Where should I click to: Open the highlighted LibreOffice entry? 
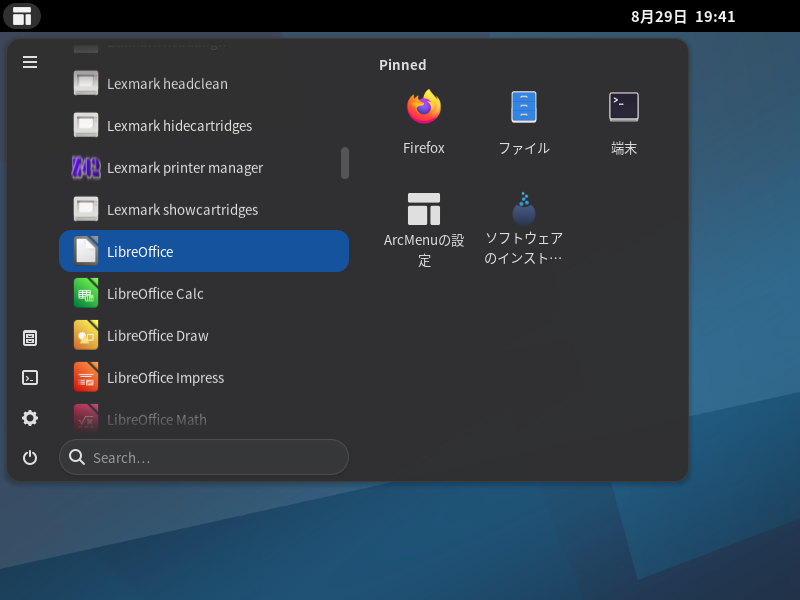tap(204, 251)
